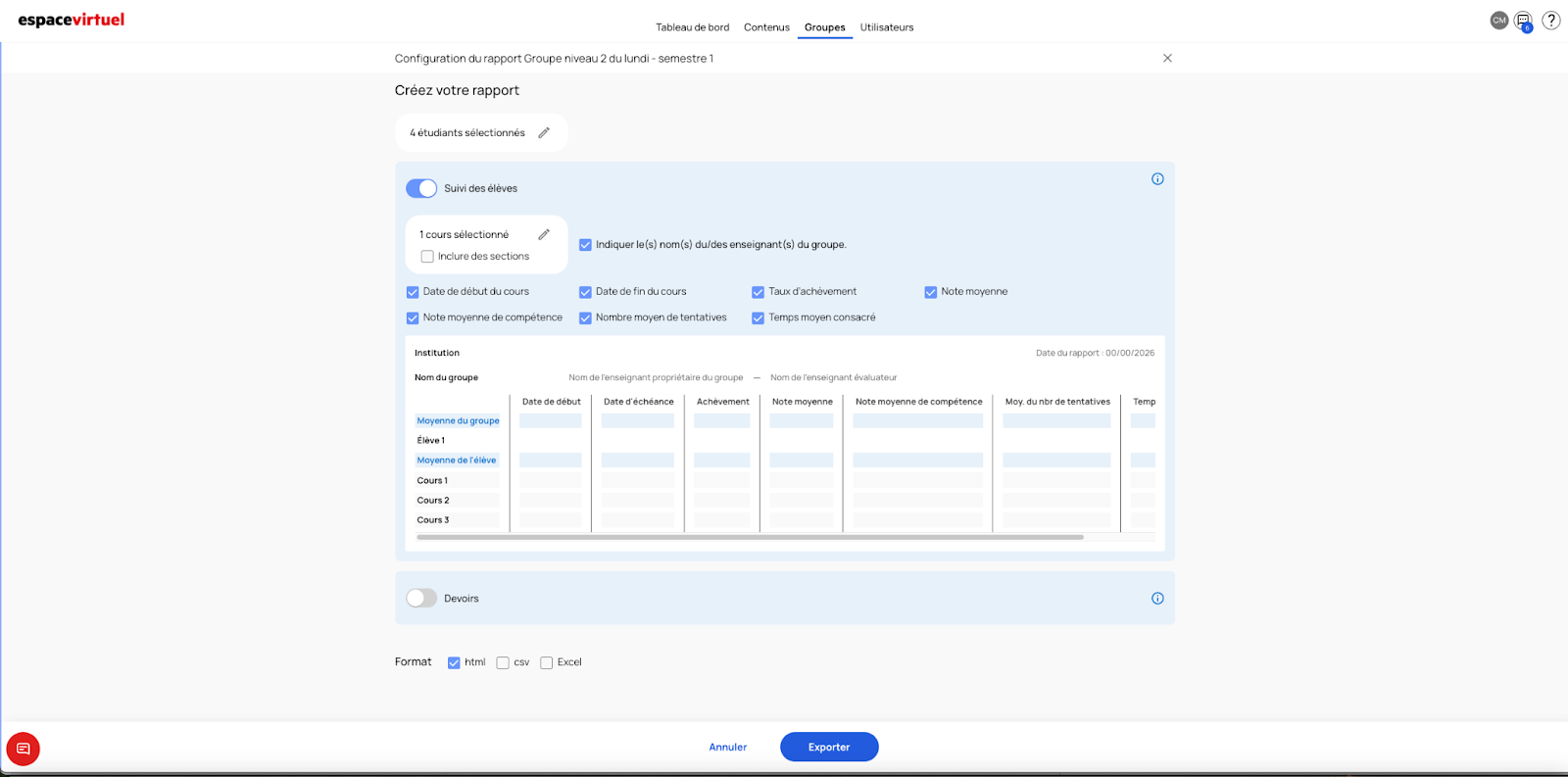Go to the Utilisateurs tab

tap(887, 27)
